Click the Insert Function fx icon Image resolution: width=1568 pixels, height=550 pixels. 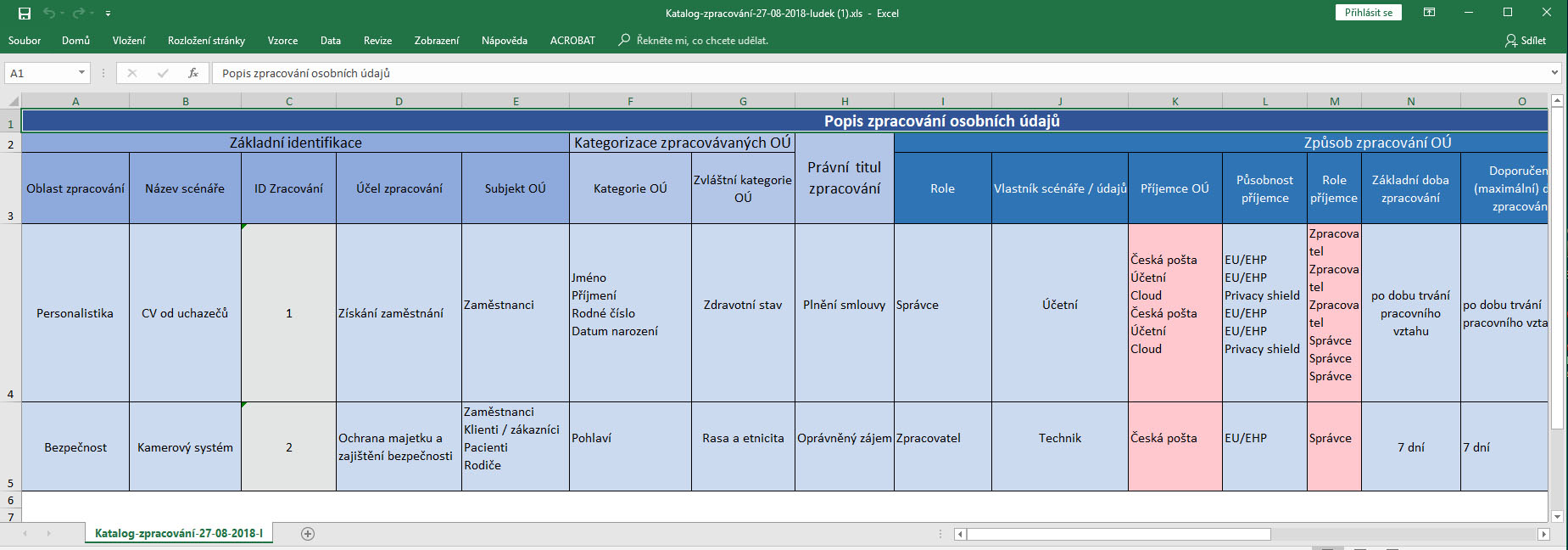tap(193, 73)
